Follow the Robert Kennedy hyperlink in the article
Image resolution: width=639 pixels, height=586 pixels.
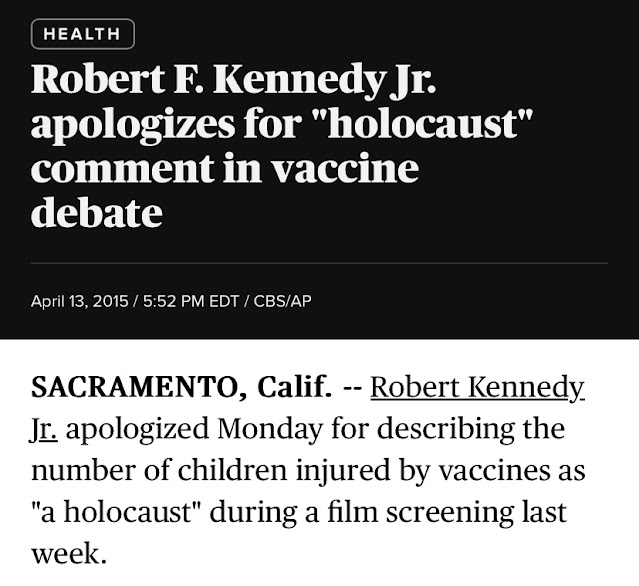pyautogui.click(x=477, y=388)
